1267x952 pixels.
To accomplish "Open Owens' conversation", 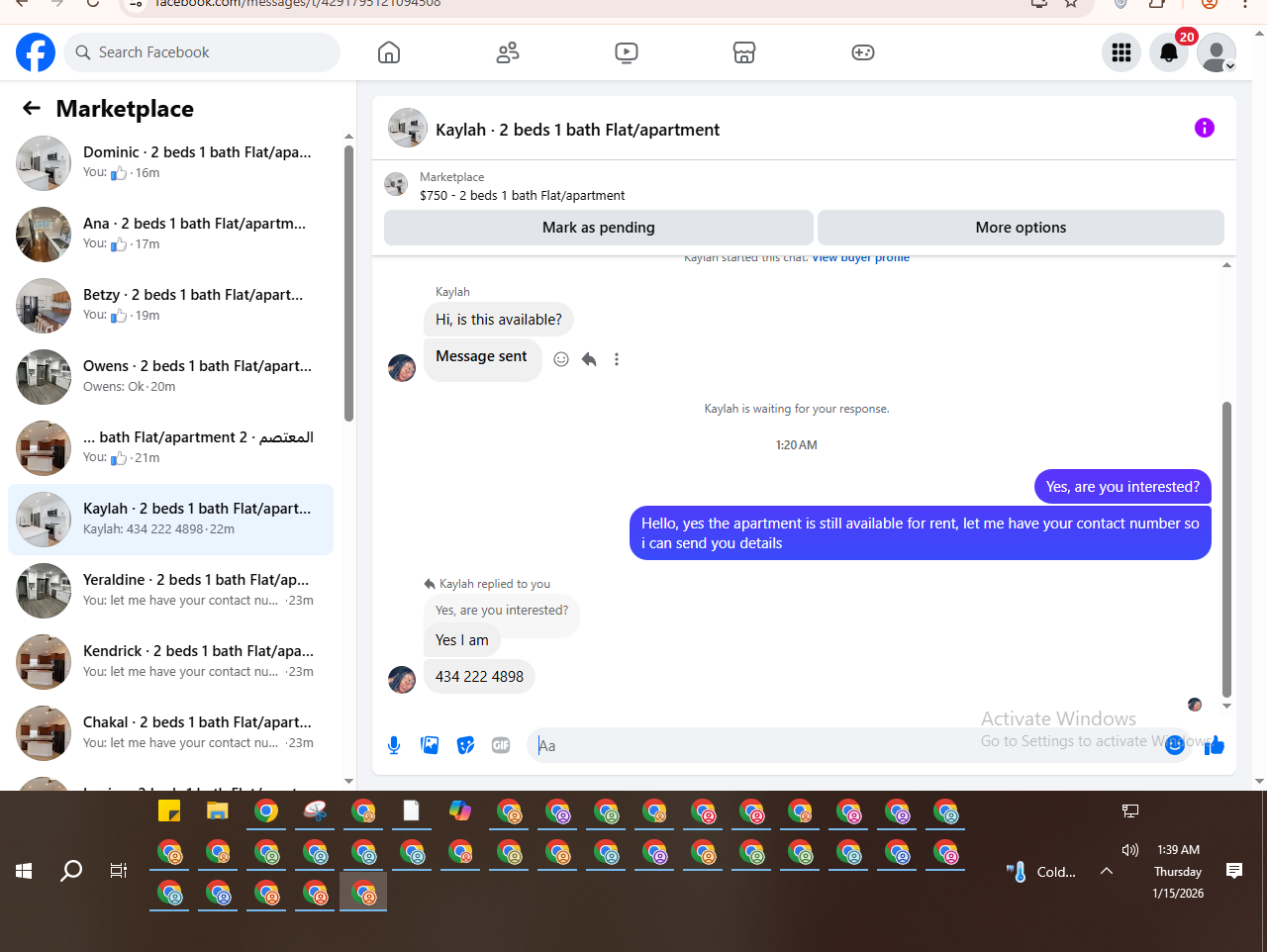I will coord(170,377).
